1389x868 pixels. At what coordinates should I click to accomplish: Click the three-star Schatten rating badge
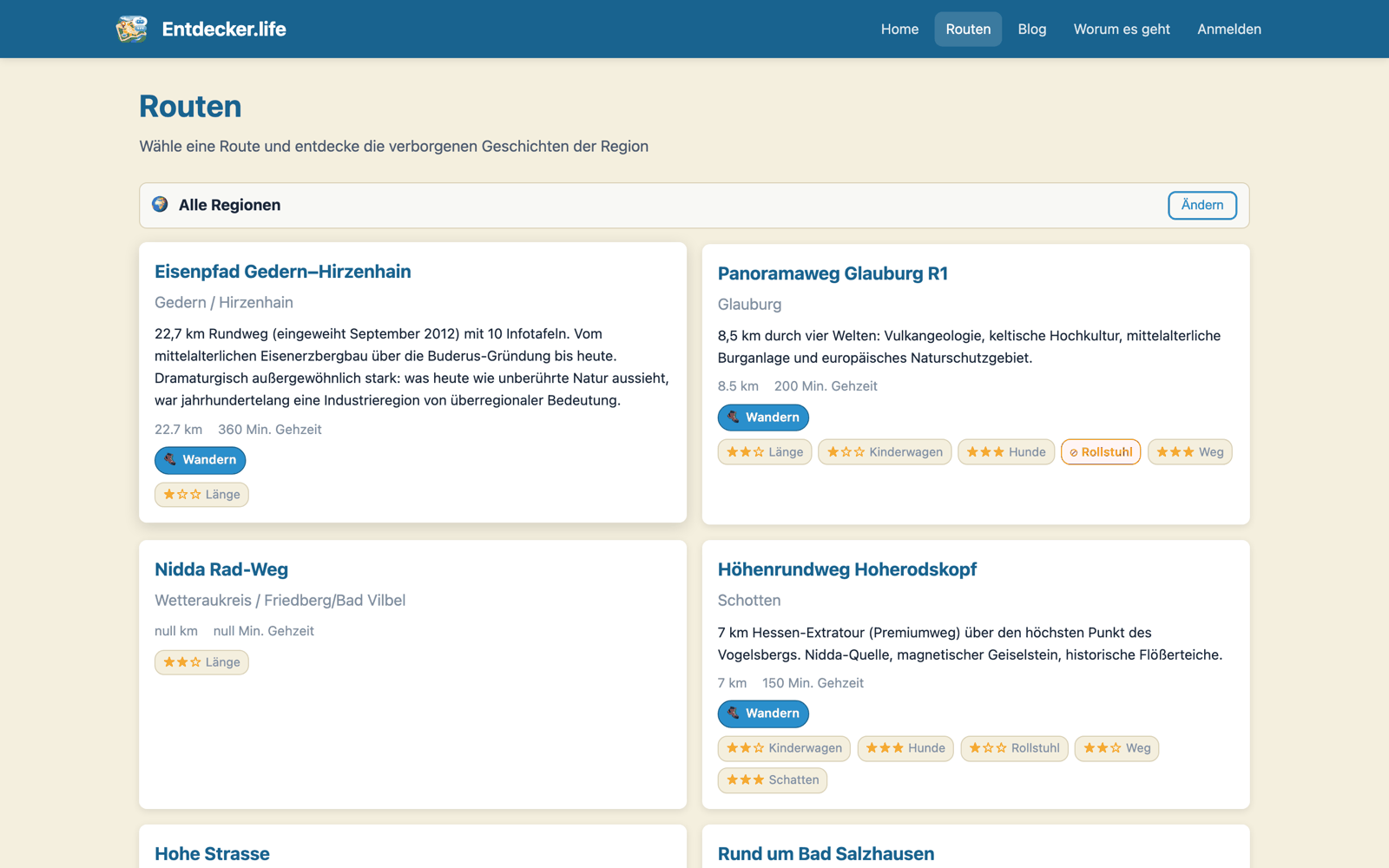pyautogui.click(x=773, y=780)
